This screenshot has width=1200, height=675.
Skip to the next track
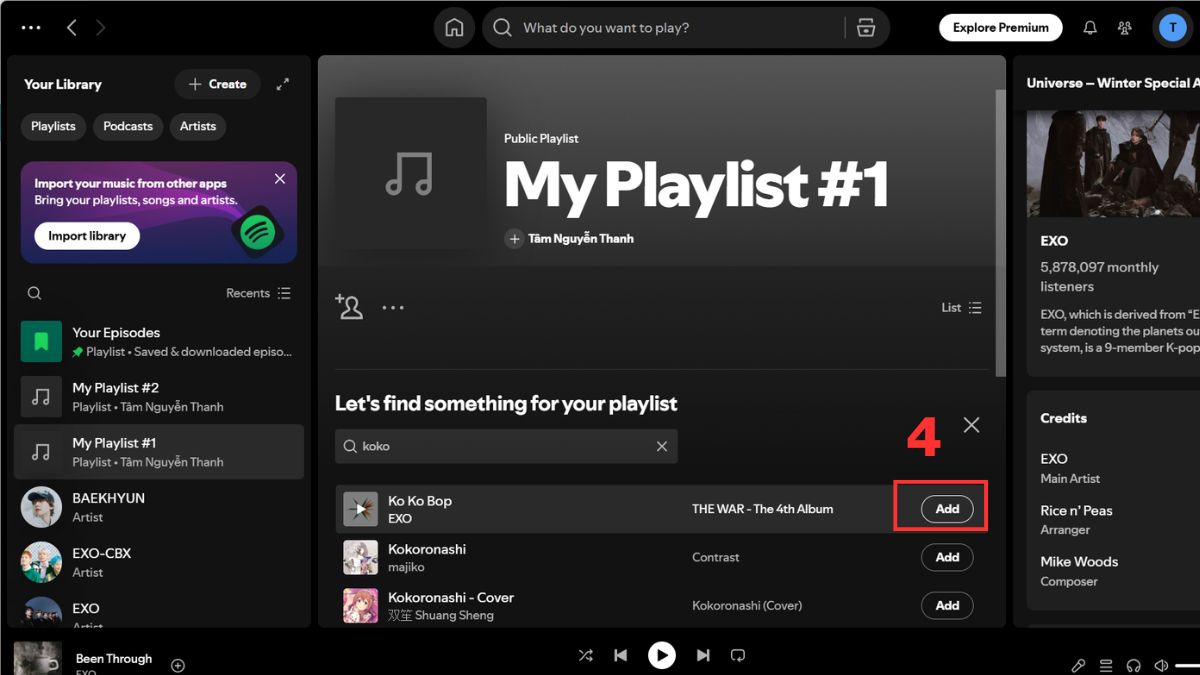pyautogui.click(x=703, y=655)
